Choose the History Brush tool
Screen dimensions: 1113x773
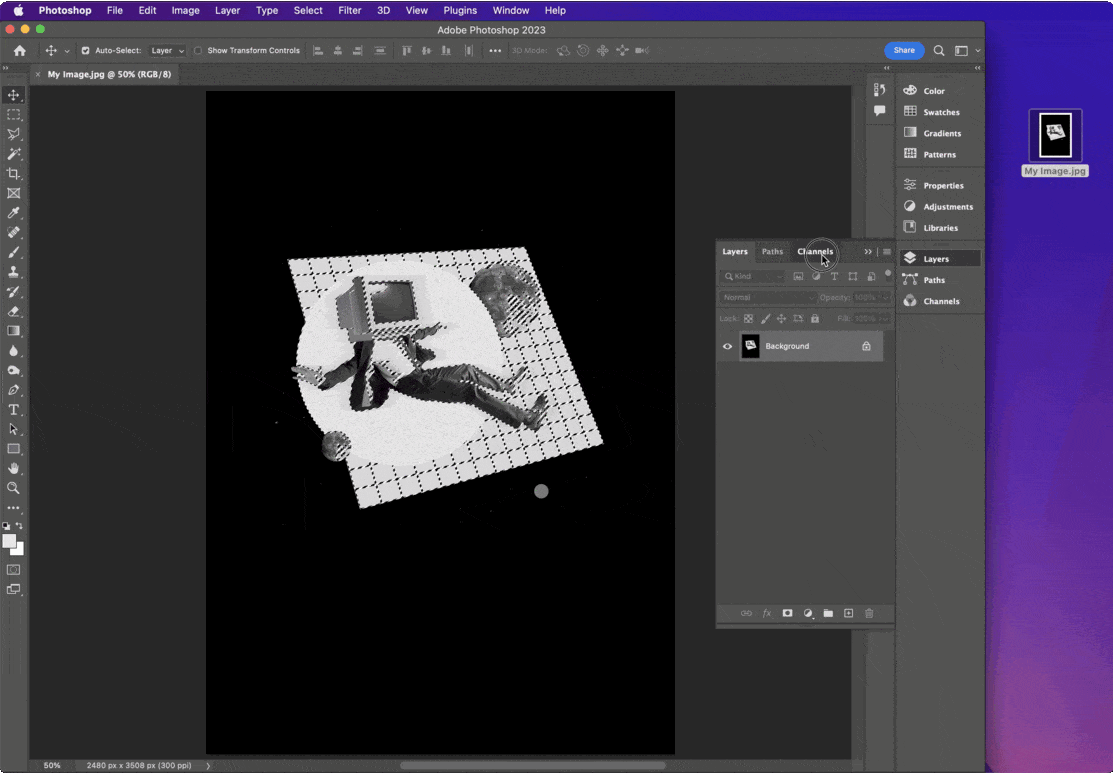click(x=13, y=292)
